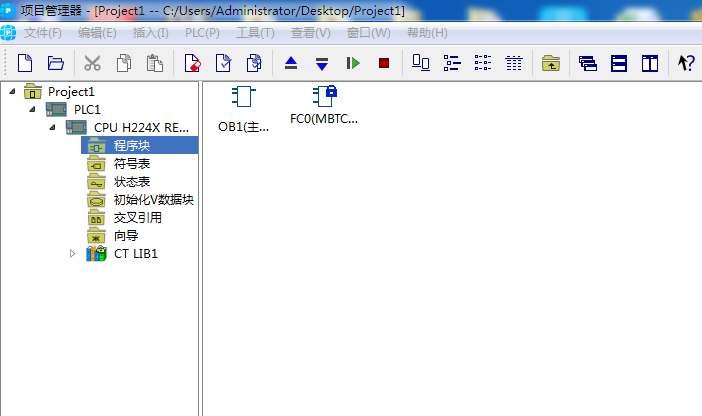The width and height of the screenshot is (702, 416).
Task: Open the 文件(F) menu
Action: click(43, 33)
